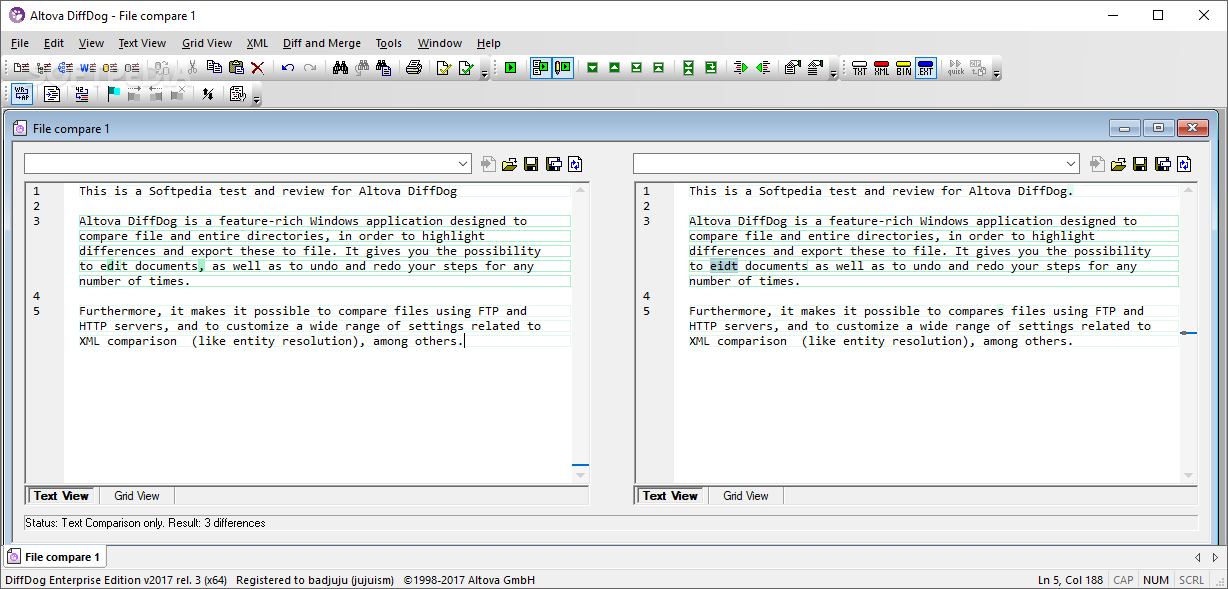This screenshot has width=1228, height=589.
Task: Expand the right pane file path dropdown
Action: coord(1071,164)
